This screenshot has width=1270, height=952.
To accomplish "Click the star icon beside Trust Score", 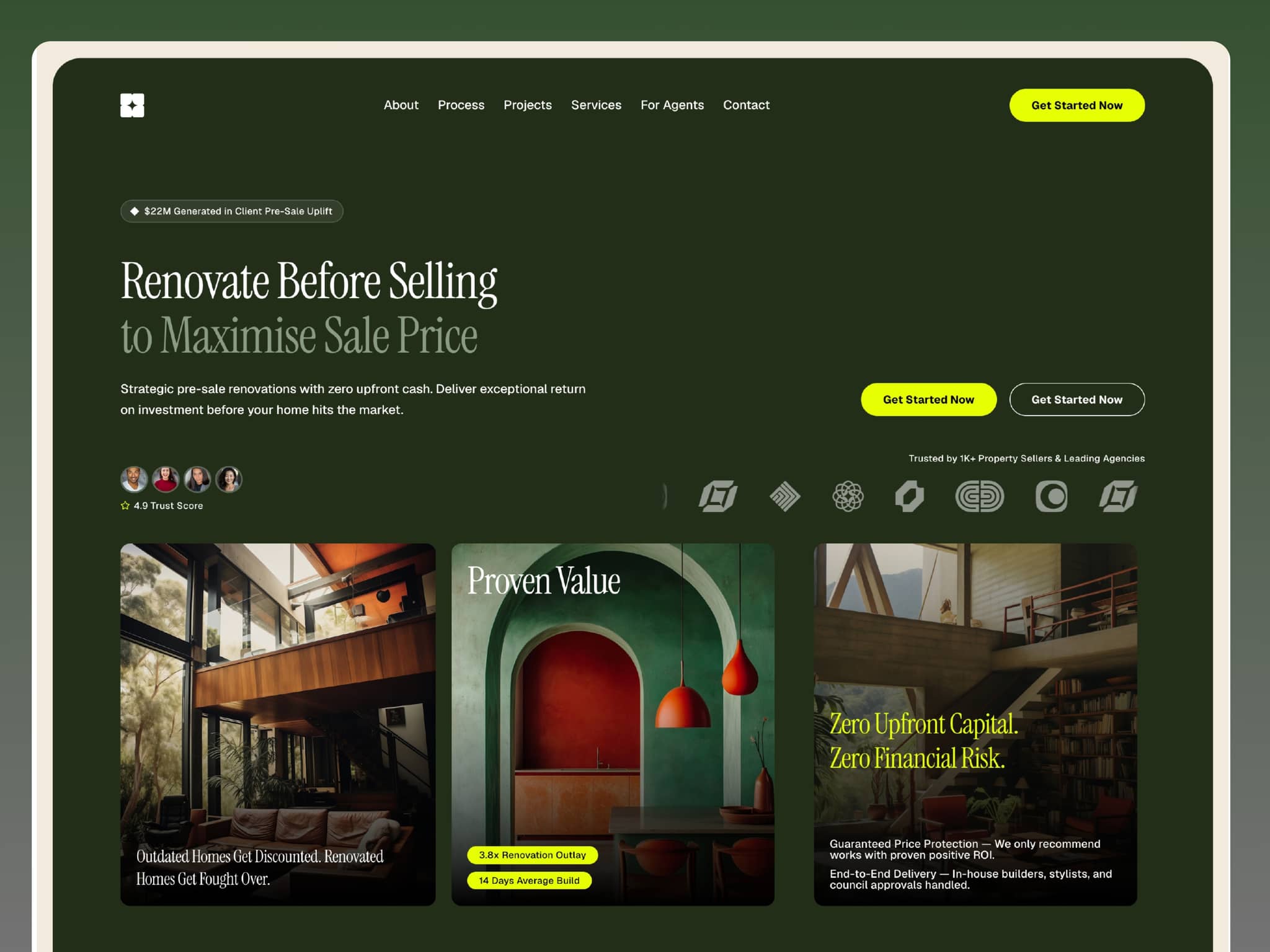I will coord(125,506).
